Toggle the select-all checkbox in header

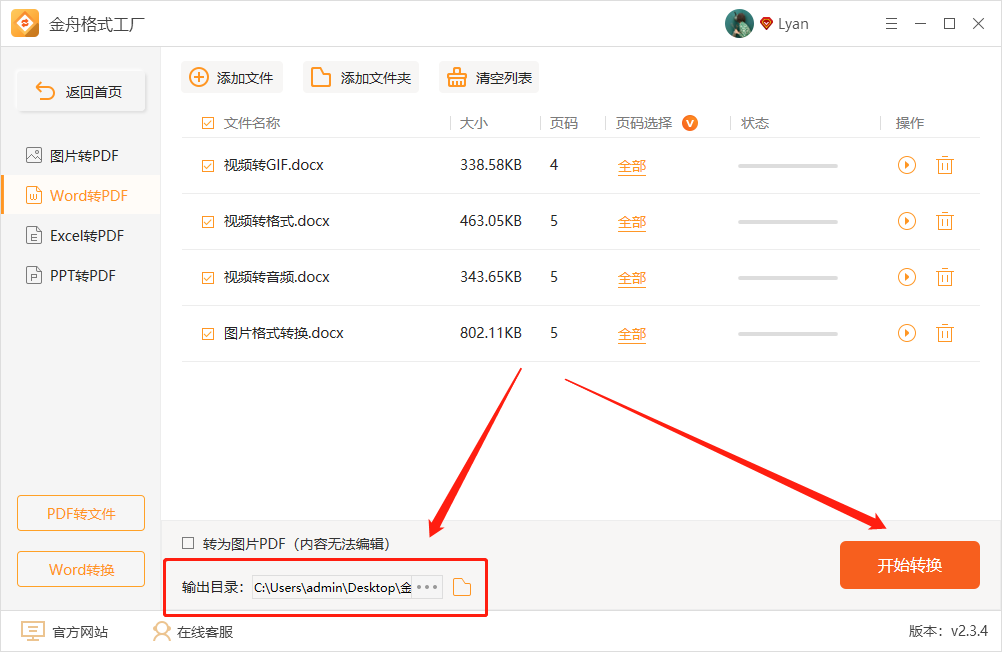point(207,122)
